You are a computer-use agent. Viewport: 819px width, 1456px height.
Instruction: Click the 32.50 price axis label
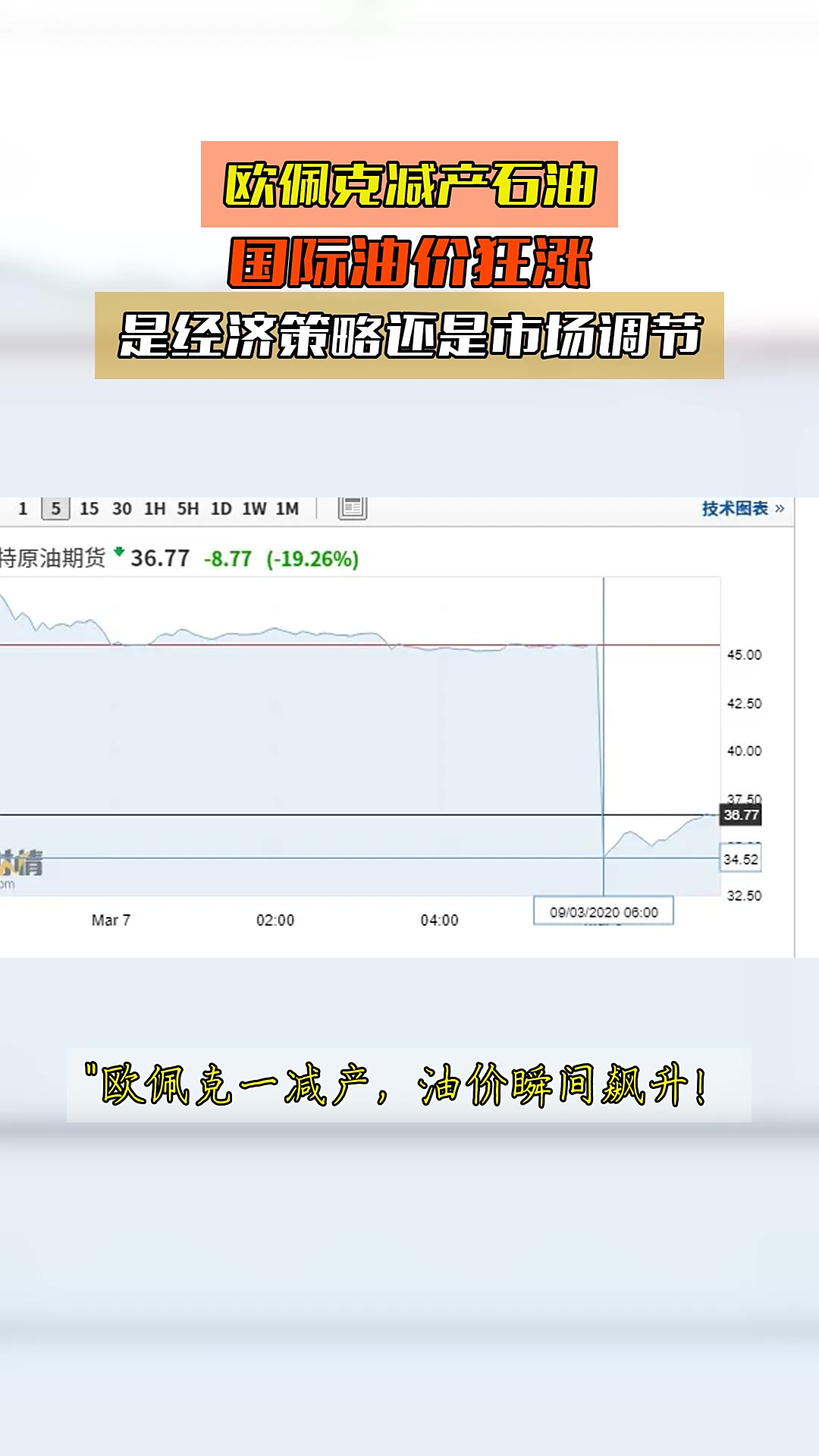point(744,896)
